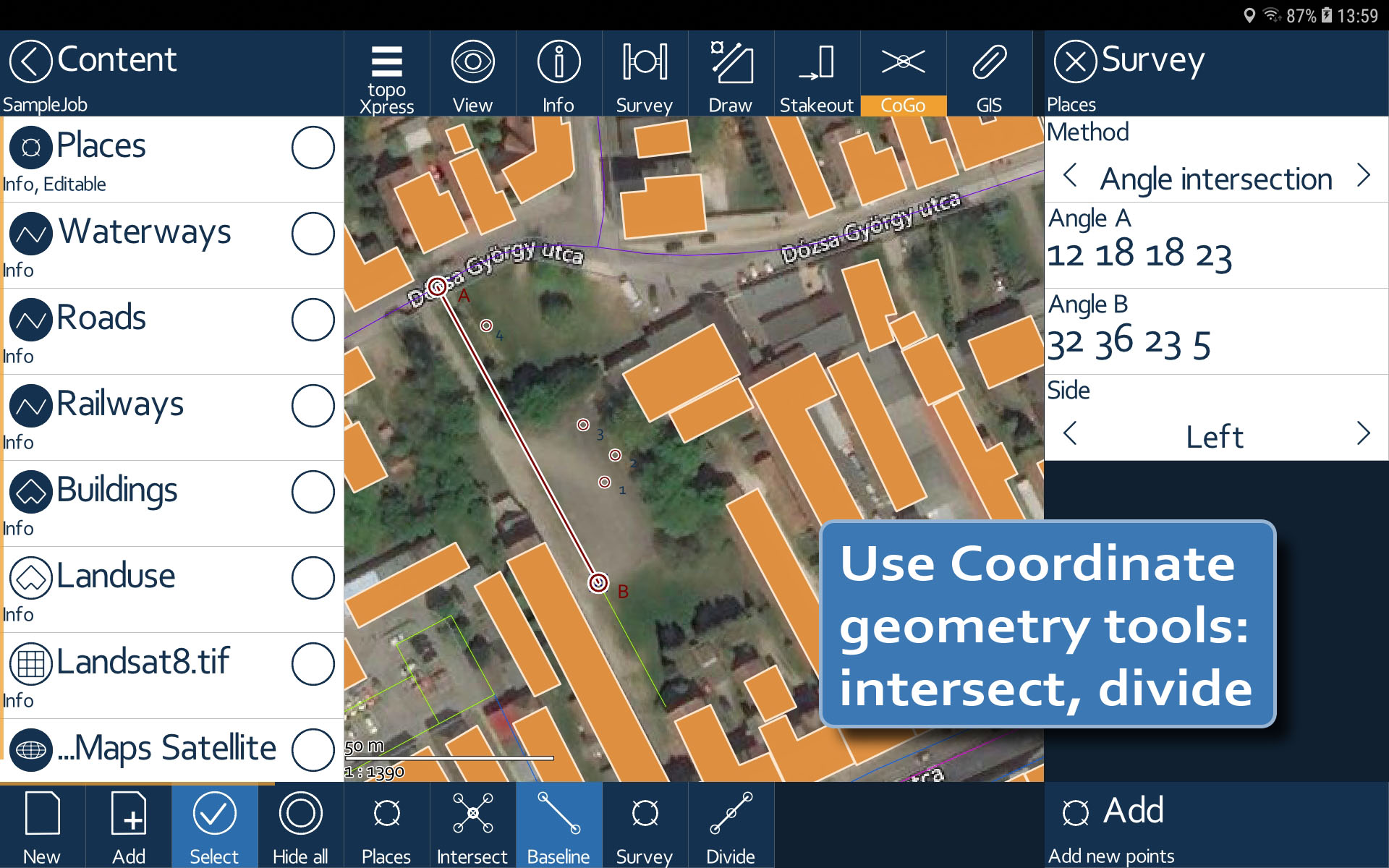Image resolution: width=1389 pixels, height=868 pixels.
Task: Select the CoGo tool tab
Action: (902, 75)
